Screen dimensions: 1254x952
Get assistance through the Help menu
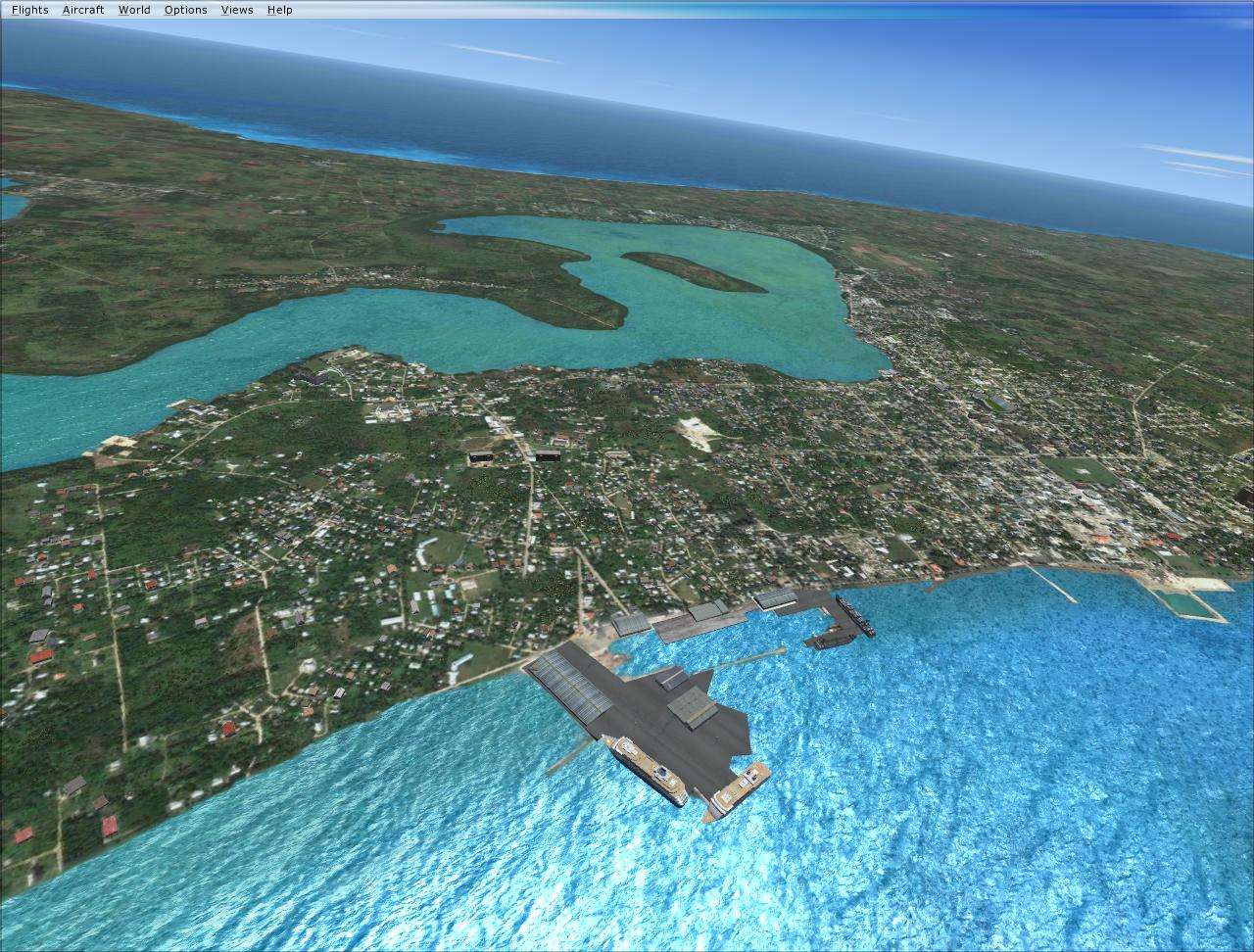[278, 9]
